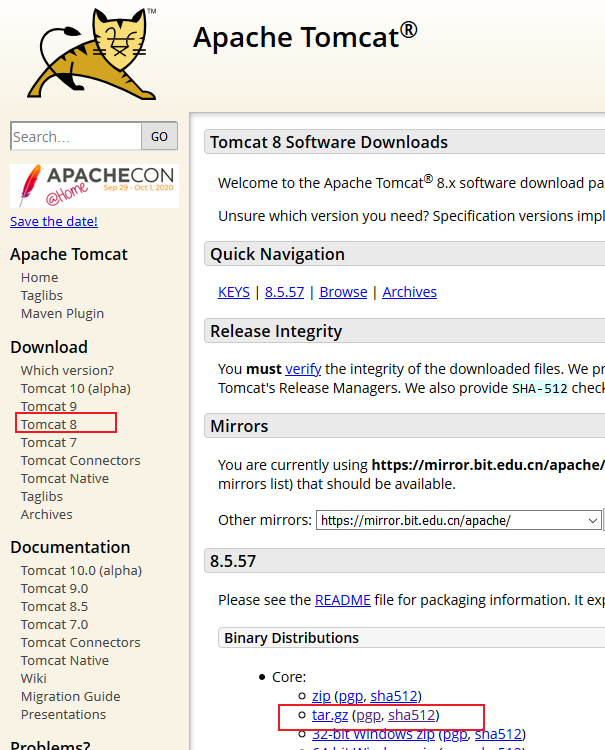Click the Archives quick navigation link
The height and width of the screenshot is (750, 605).
(x=409, y=292)
